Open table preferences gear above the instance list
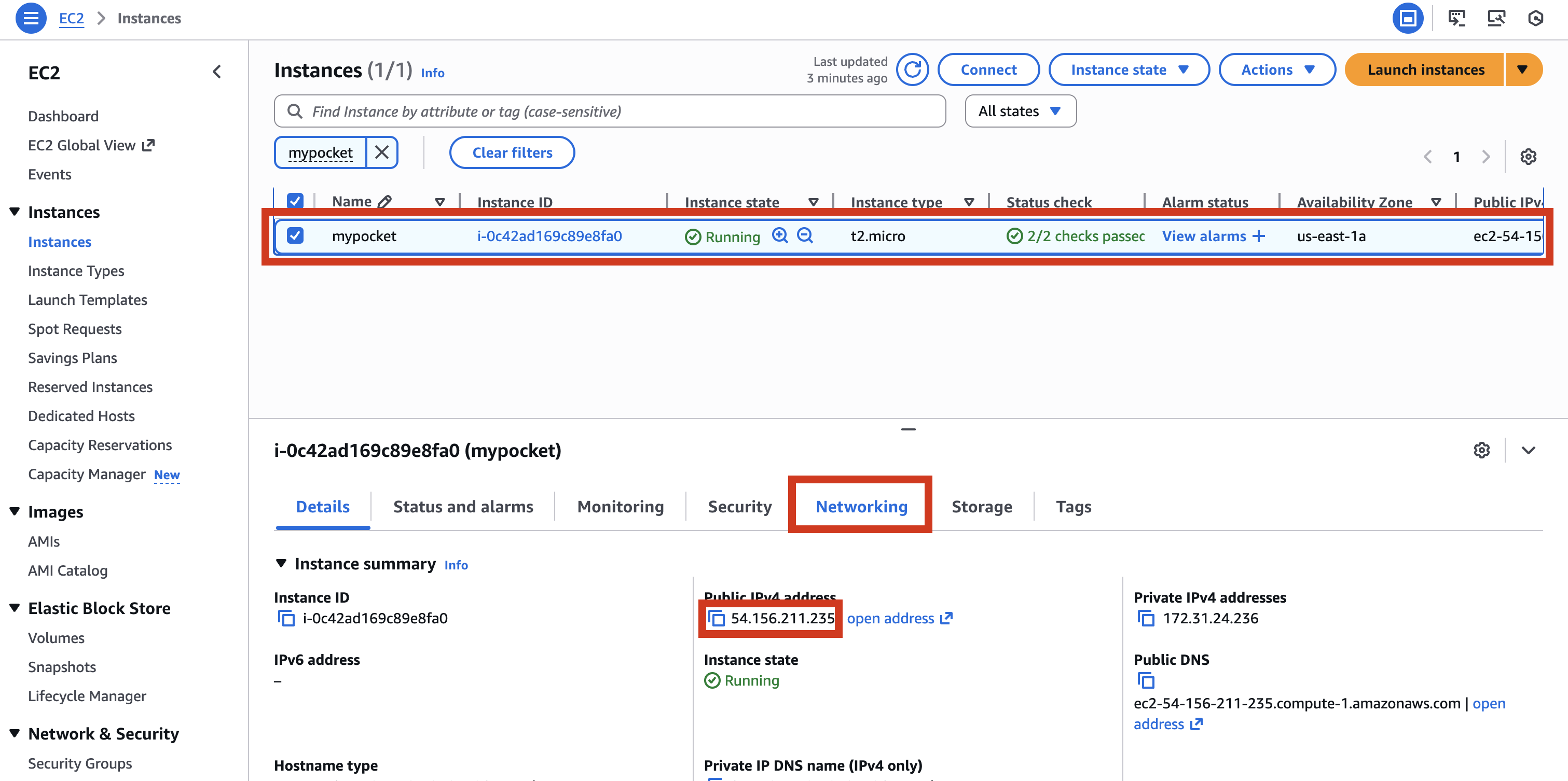Screen dimensions: 1568x781 pos(1529,156)
